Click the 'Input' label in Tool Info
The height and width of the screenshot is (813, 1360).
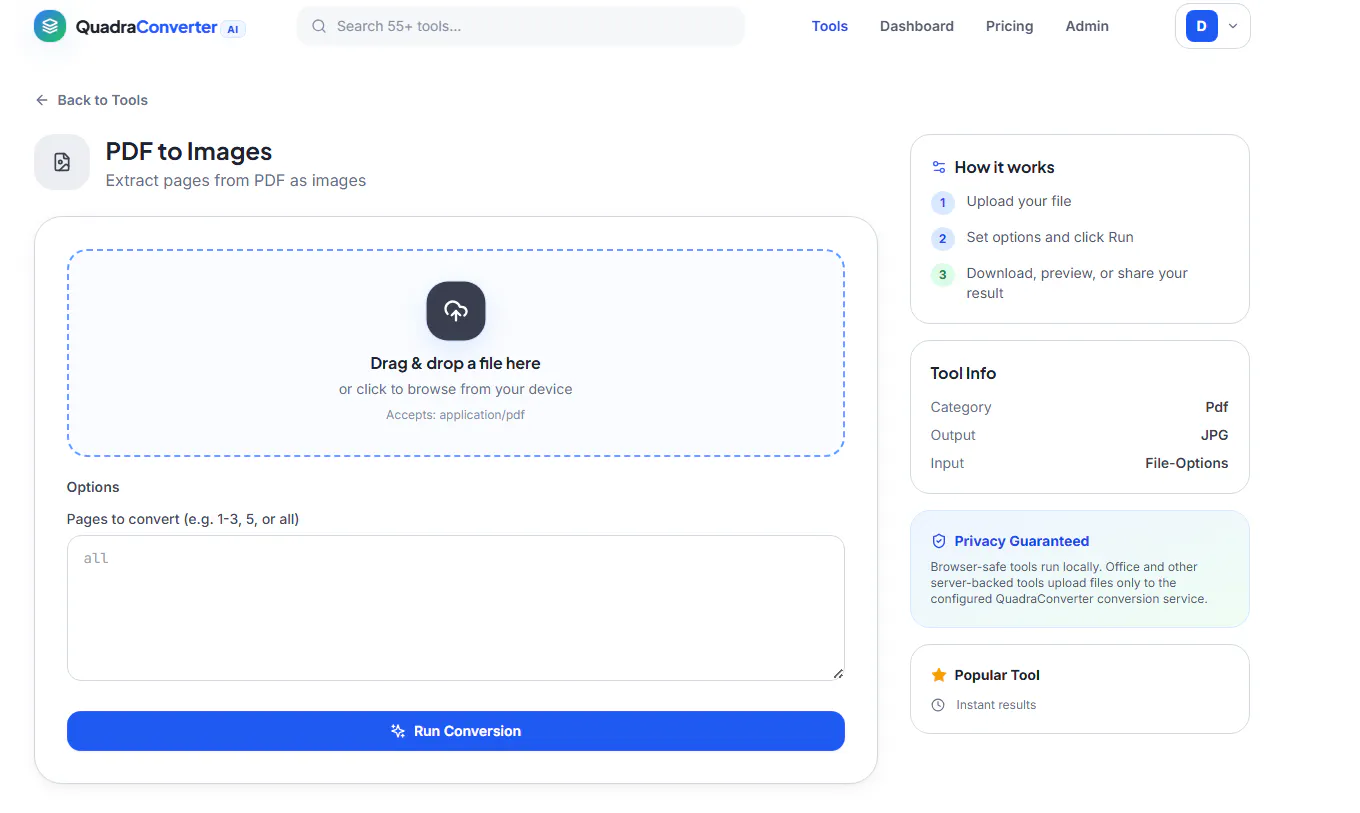(x=947, y=463)
